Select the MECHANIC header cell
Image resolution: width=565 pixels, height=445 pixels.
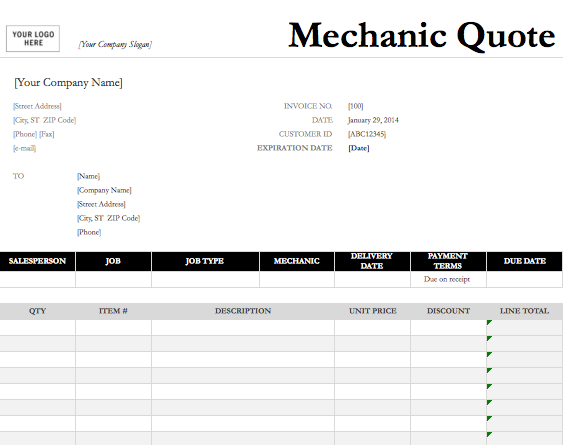click(x=297, y=261)
